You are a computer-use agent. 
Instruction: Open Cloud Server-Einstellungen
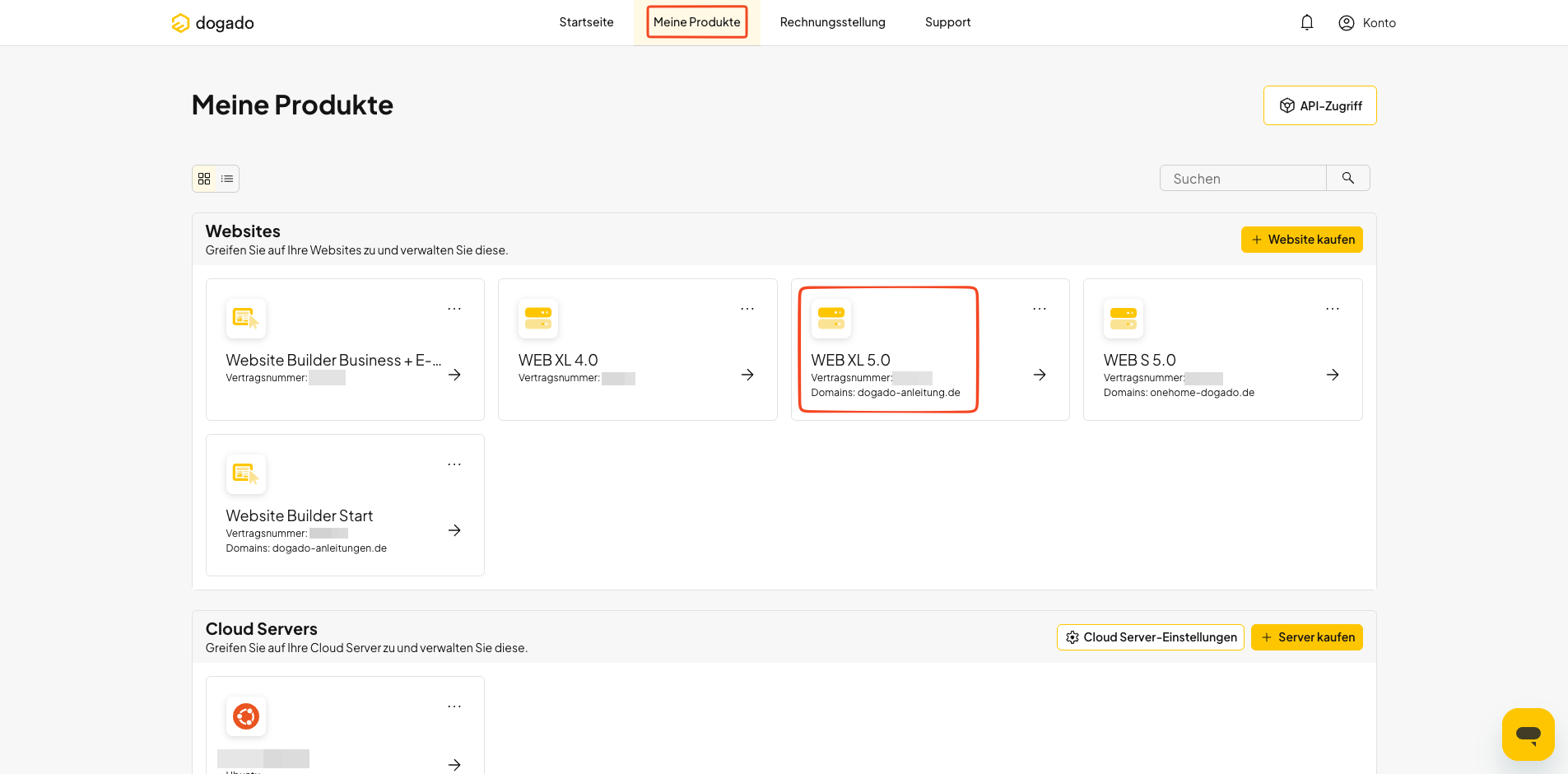(1151, 637)
